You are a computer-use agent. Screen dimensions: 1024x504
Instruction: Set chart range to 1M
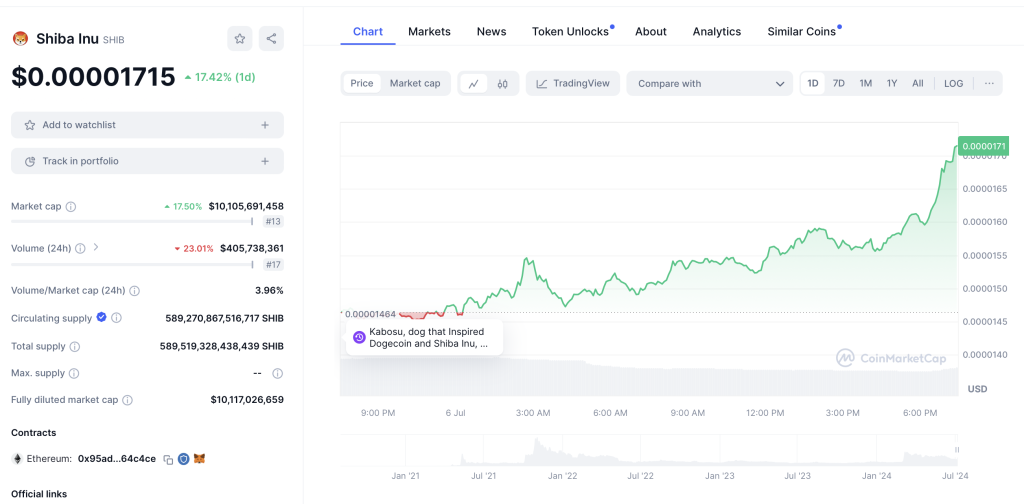click(865, 84)
